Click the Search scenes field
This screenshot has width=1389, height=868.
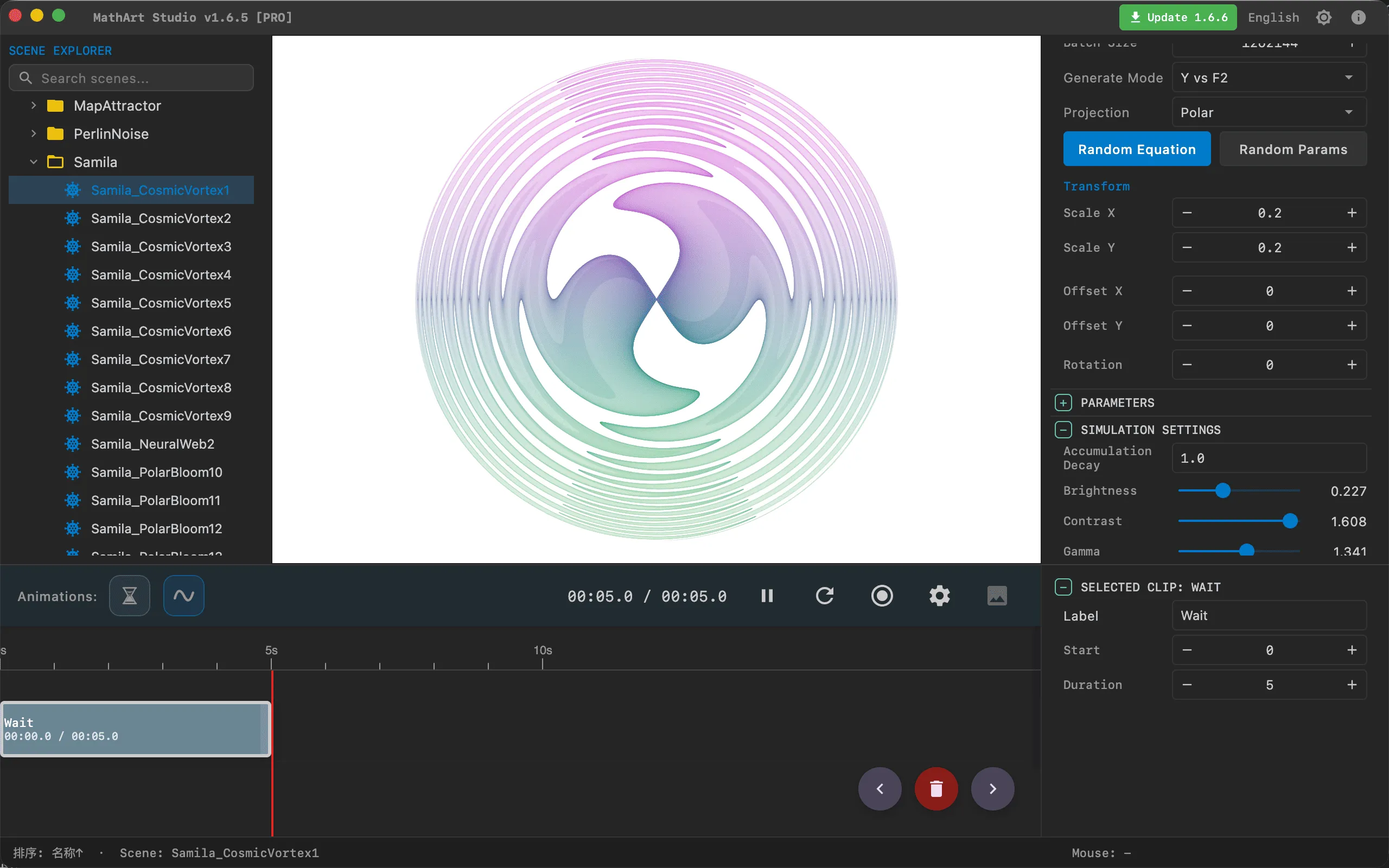pyautogui.click(x=131, y=78)
